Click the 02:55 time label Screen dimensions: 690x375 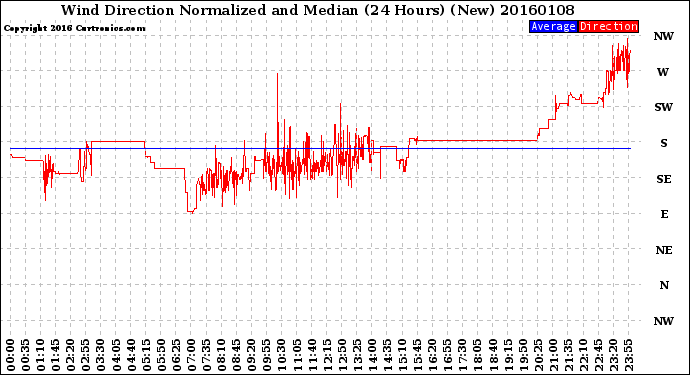86,355
